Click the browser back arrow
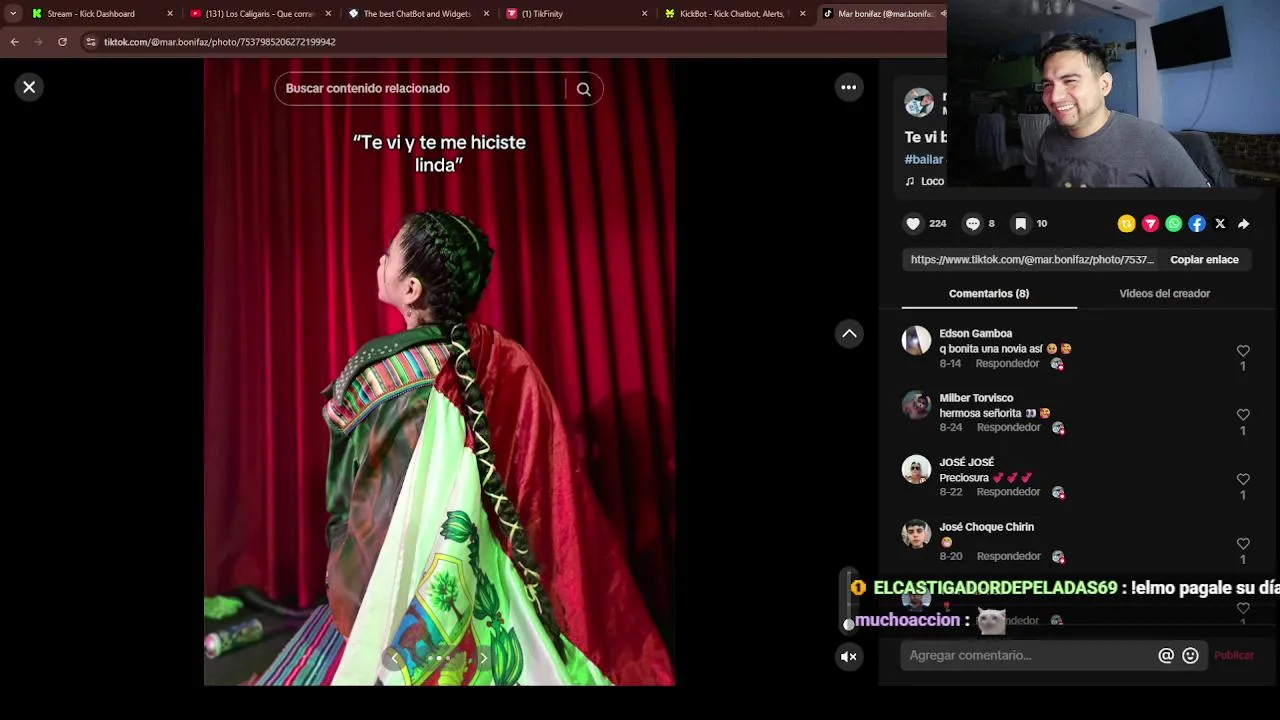 pos(14,42)
